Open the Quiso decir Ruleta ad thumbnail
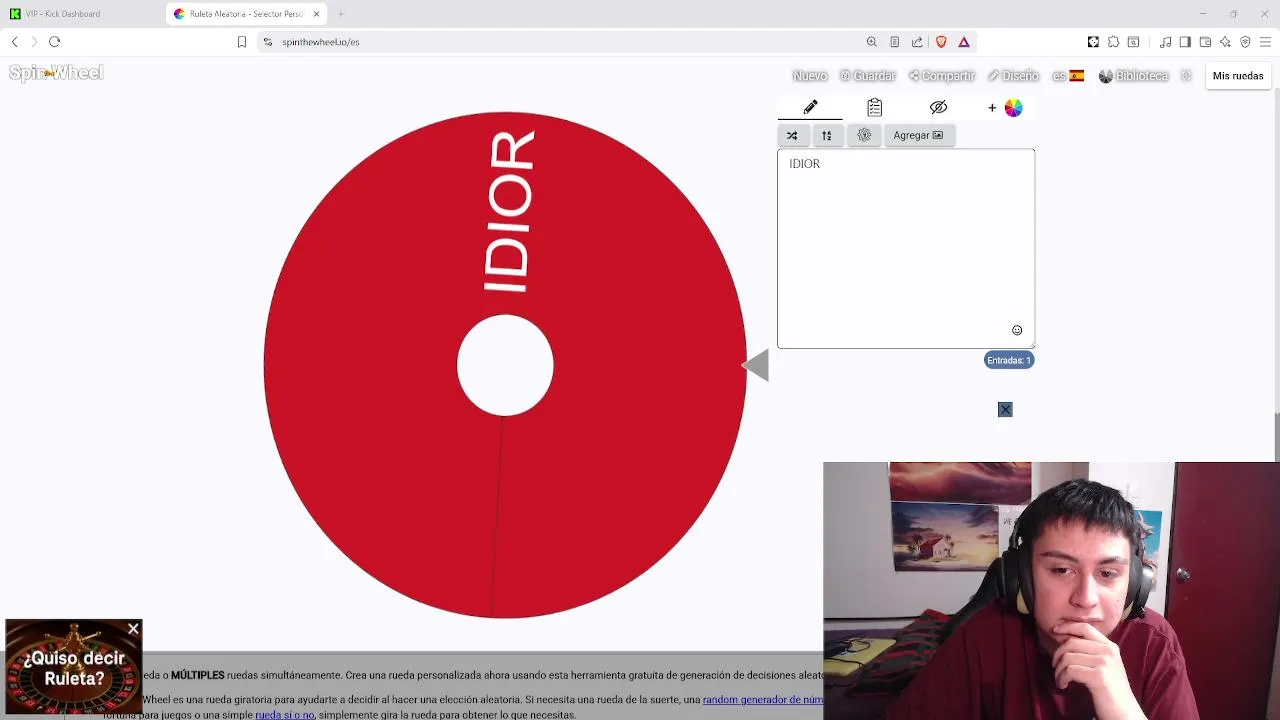Screen dimensions: 1280x720 point(73,667)
